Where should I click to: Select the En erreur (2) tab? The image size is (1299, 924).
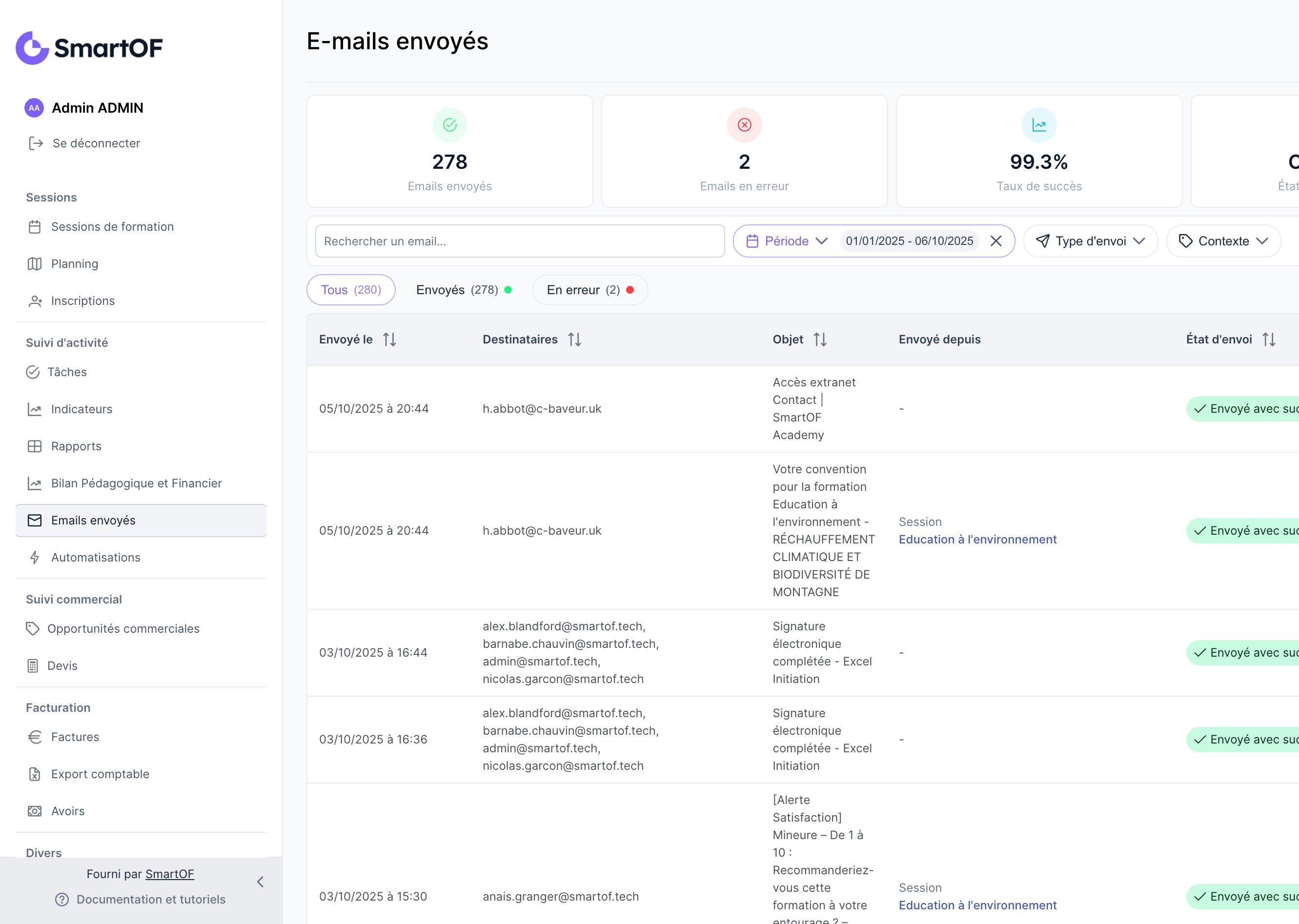tap(589, 290)
